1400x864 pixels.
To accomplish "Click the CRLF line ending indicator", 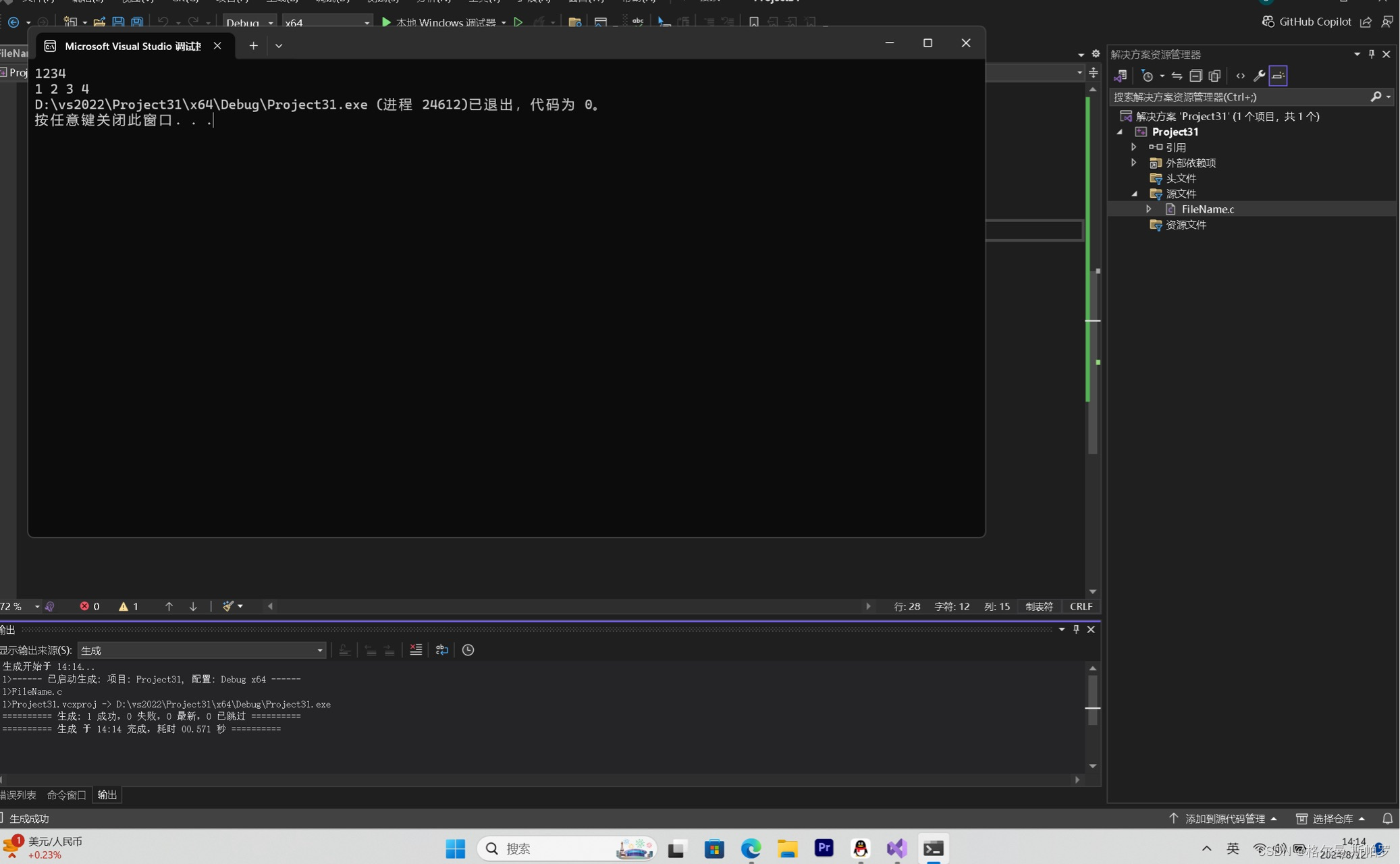I will point(1081,606).
